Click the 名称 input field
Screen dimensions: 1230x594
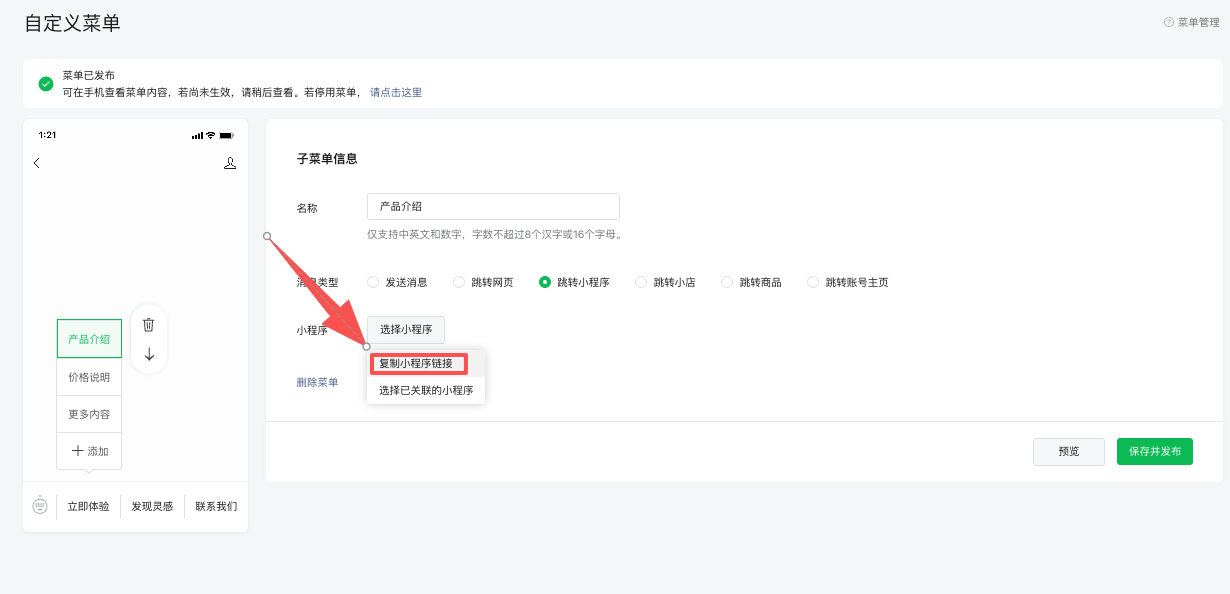coord(493,206)
